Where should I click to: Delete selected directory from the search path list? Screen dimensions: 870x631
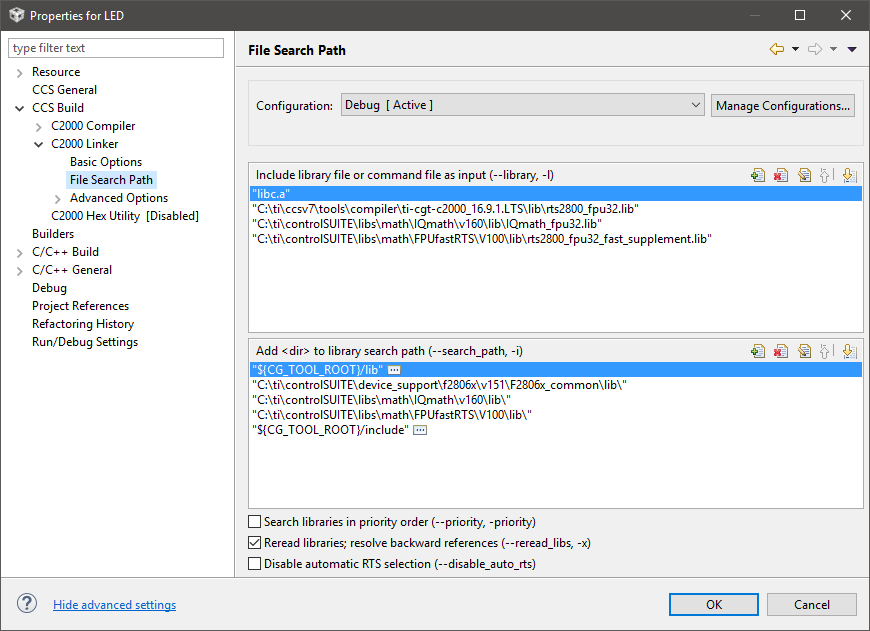click(x=781, y=351)
